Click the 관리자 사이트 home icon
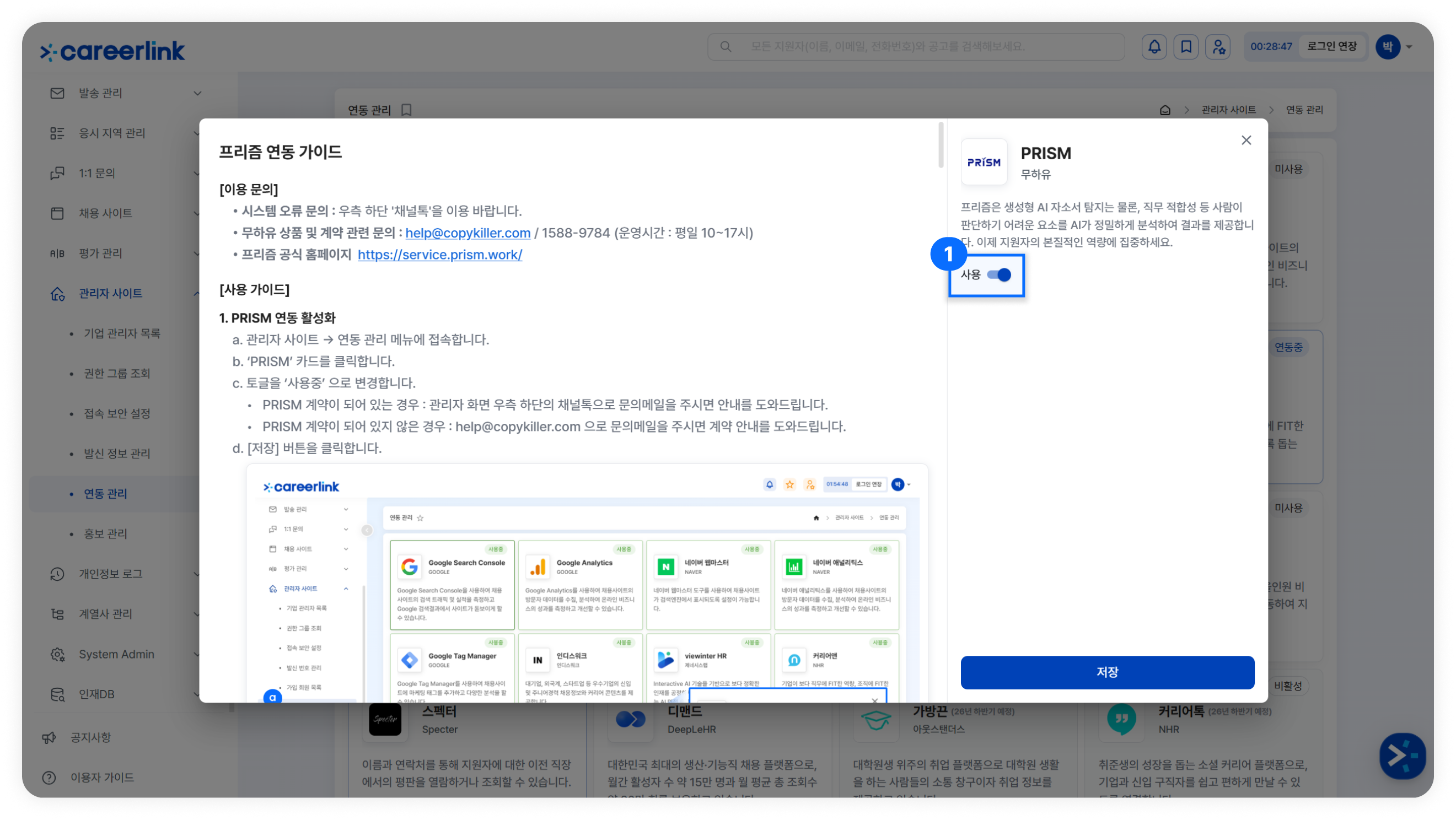The image size is (1456, 820). pyautogui.click(x=57, y=293)
